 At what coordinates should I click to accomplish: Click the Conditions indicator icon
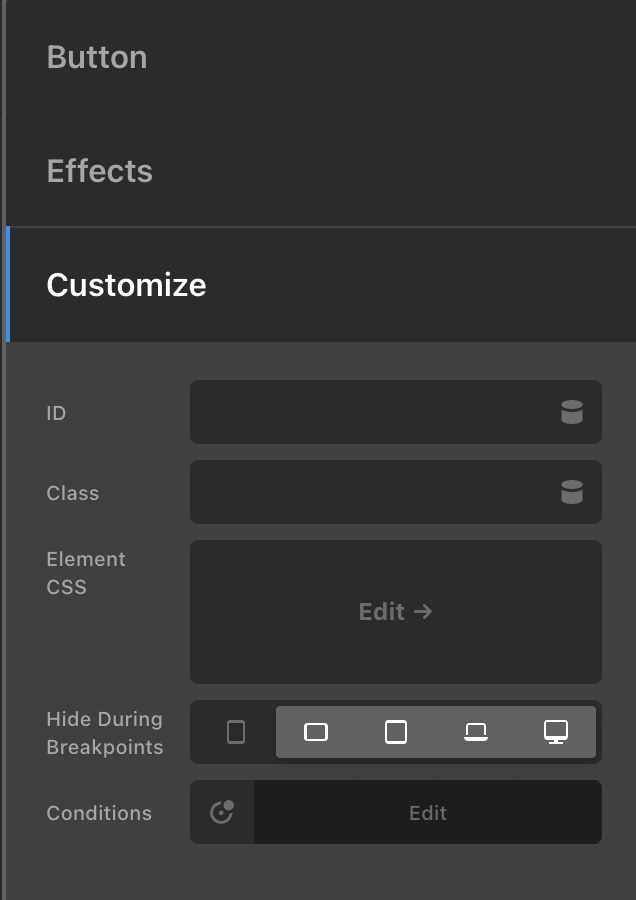tap(222, 812)
